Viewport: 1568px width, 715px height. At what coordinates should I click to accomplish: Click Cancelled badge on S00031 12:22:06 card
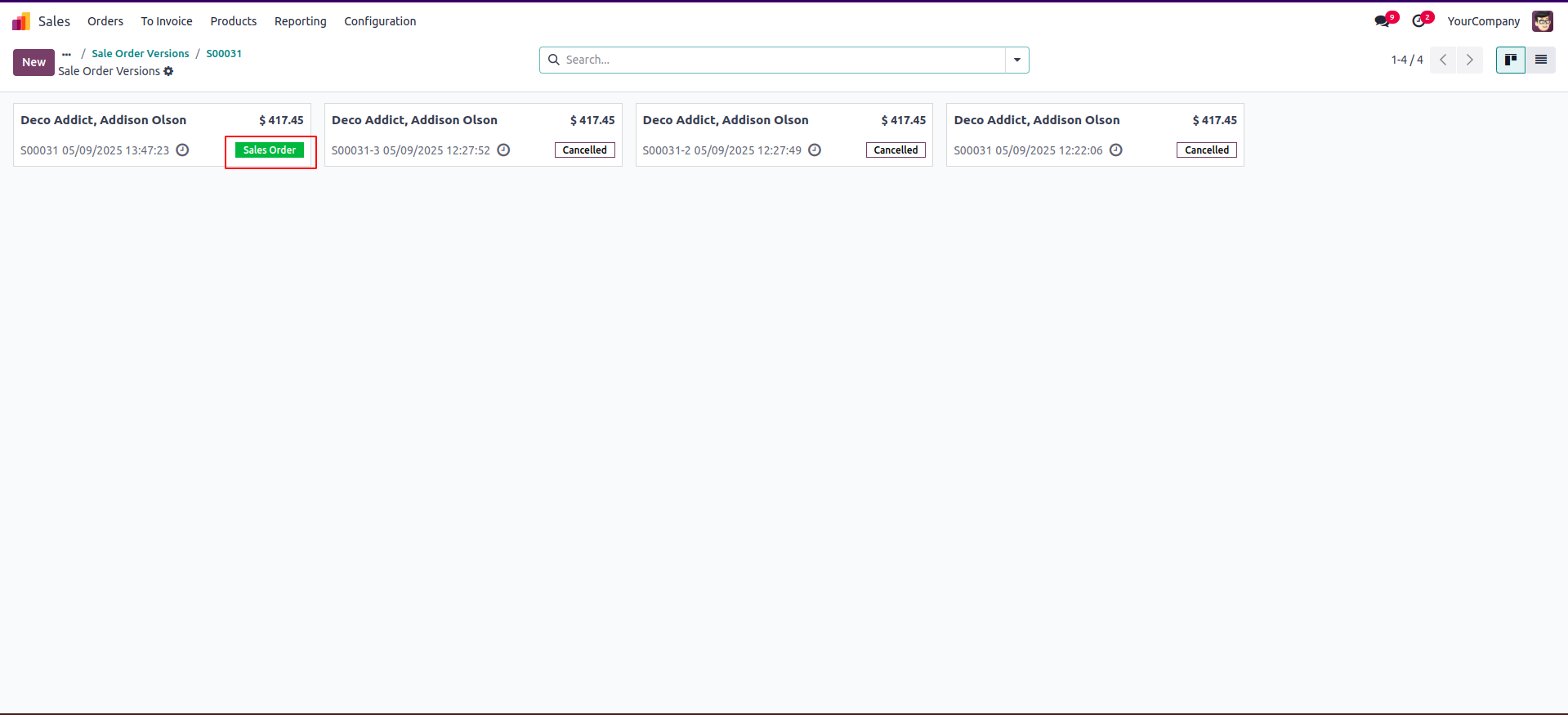1207,150
